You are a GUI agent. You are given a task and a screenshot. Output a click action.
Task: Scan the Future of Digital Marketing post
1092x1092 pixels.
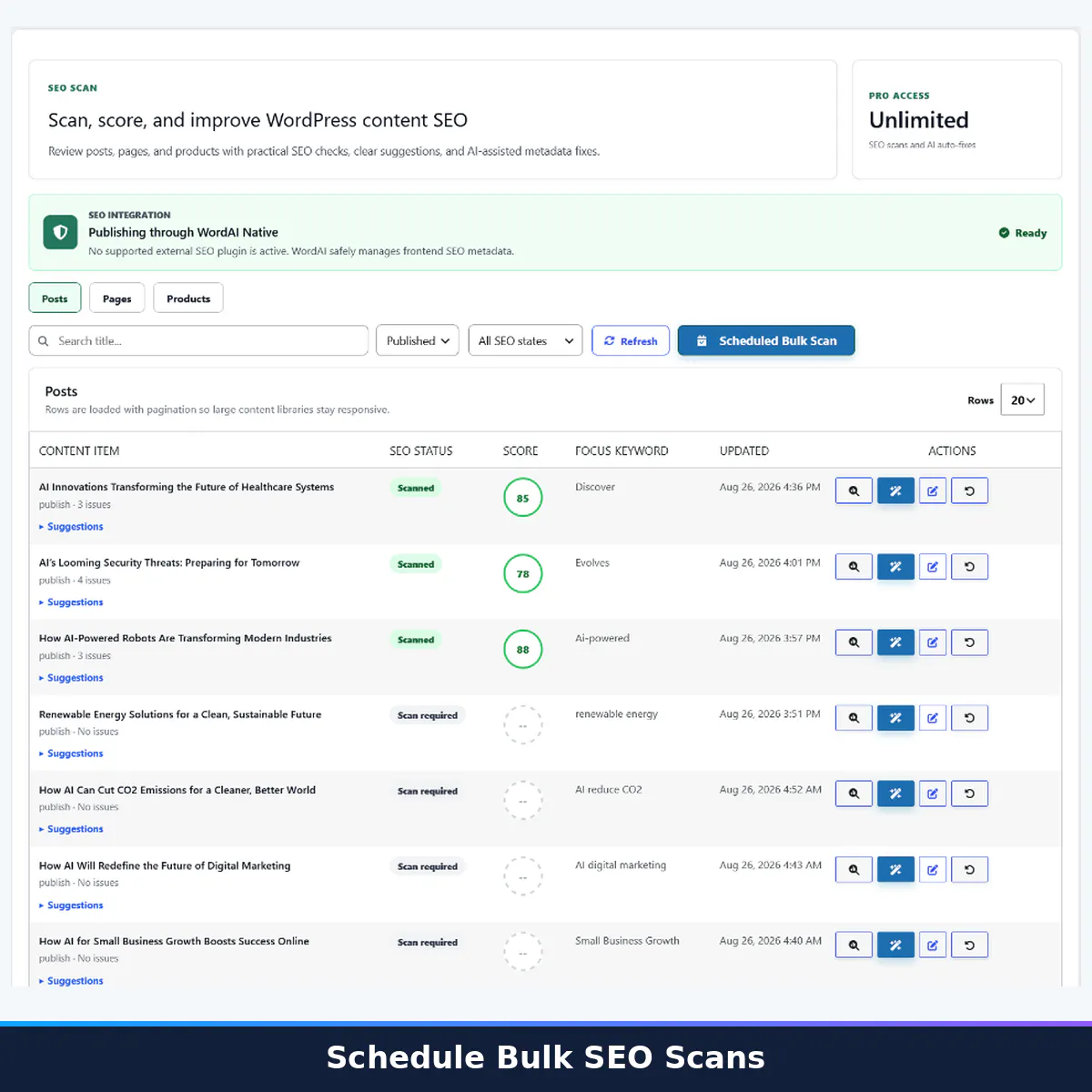854,870
